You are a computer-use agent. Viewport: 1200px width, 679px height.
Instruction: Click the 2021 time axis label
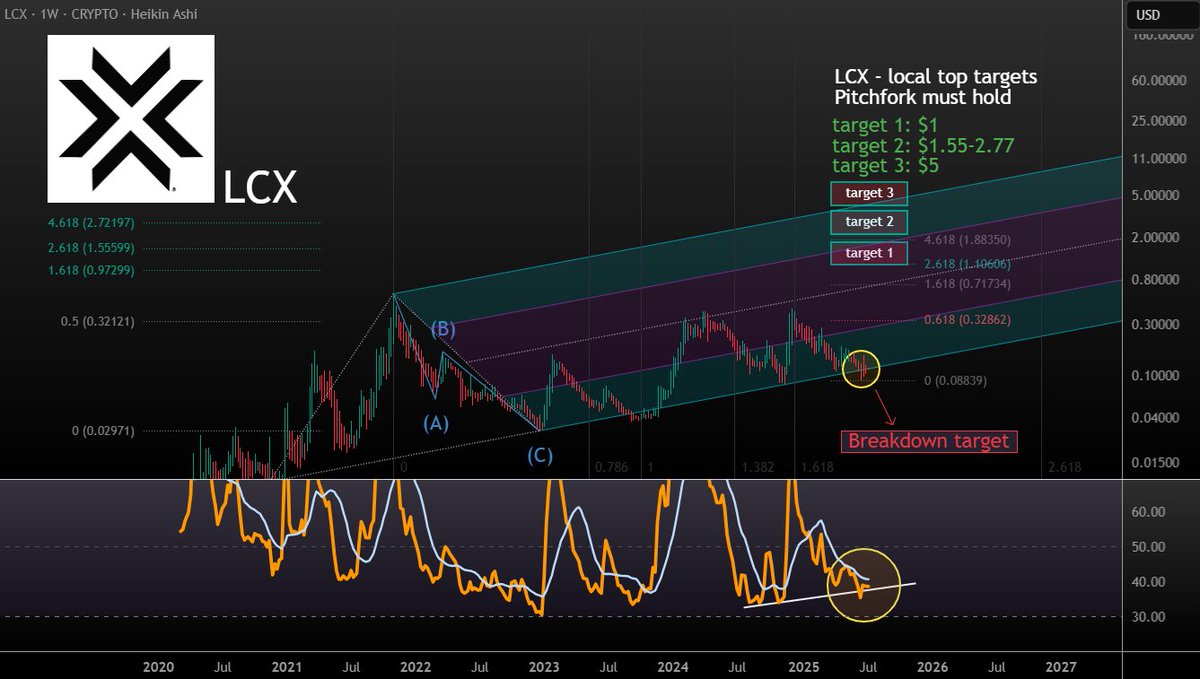pos(287,665)
